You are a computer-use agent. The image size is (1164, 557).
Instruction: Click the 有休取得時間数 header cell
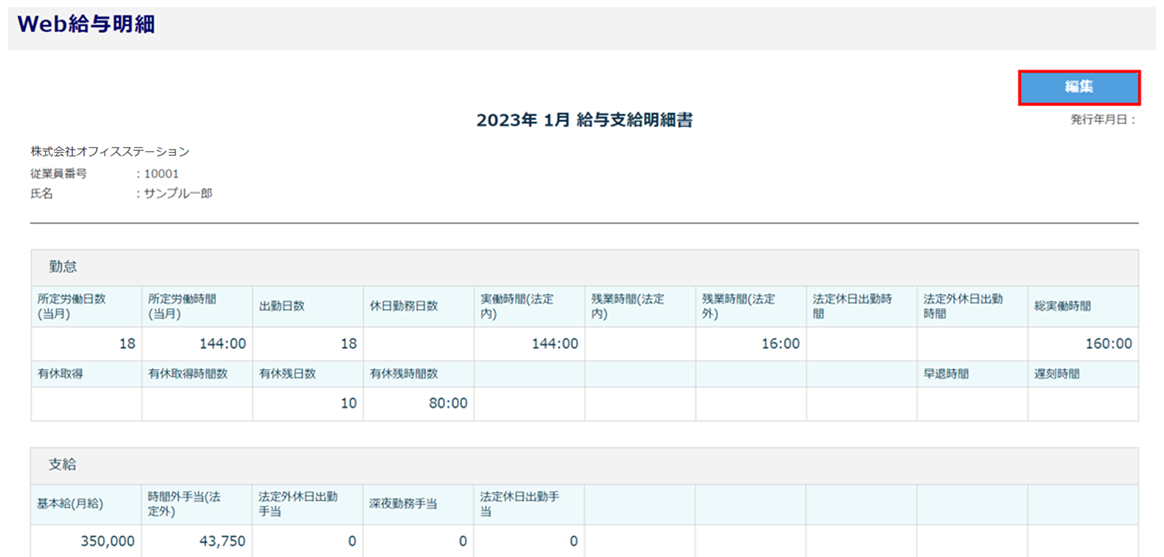pos(197,374)
